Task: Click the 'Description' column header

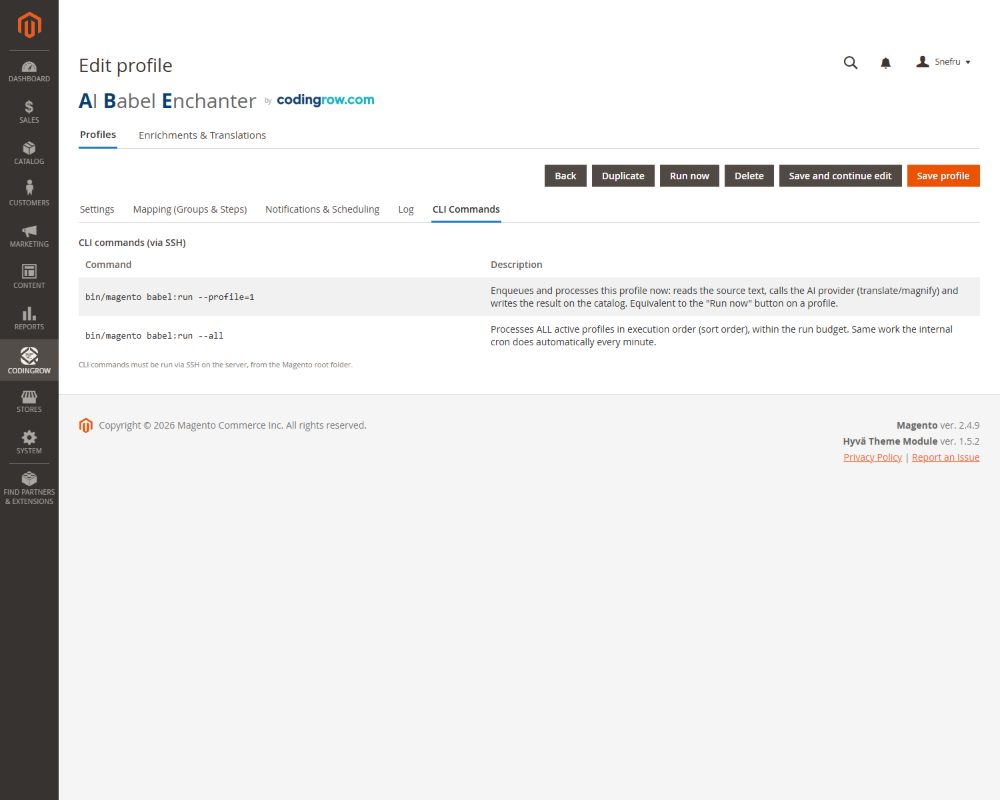Action: (516, 265)
